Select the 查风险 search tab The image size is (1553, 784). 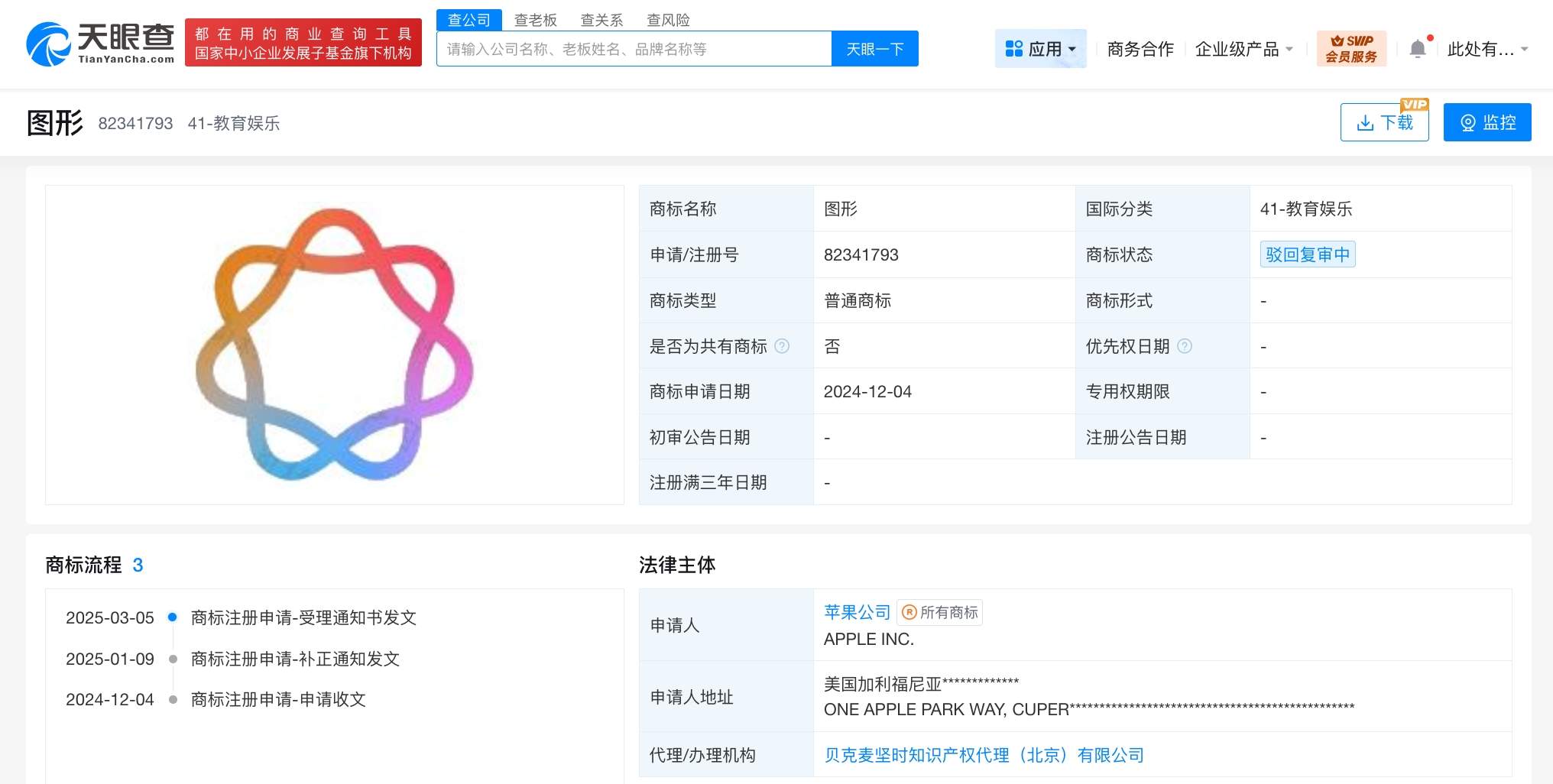coord(669,20)
